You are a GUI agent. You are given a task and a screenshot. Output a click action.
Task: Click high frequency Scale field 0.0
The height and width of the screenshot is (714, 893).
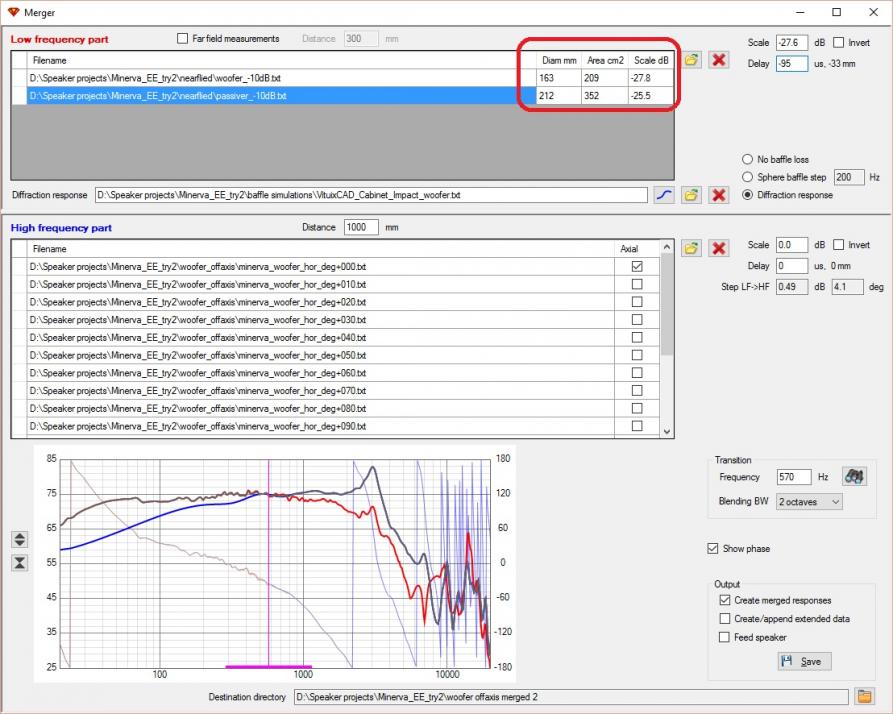[x=792, y=245]
